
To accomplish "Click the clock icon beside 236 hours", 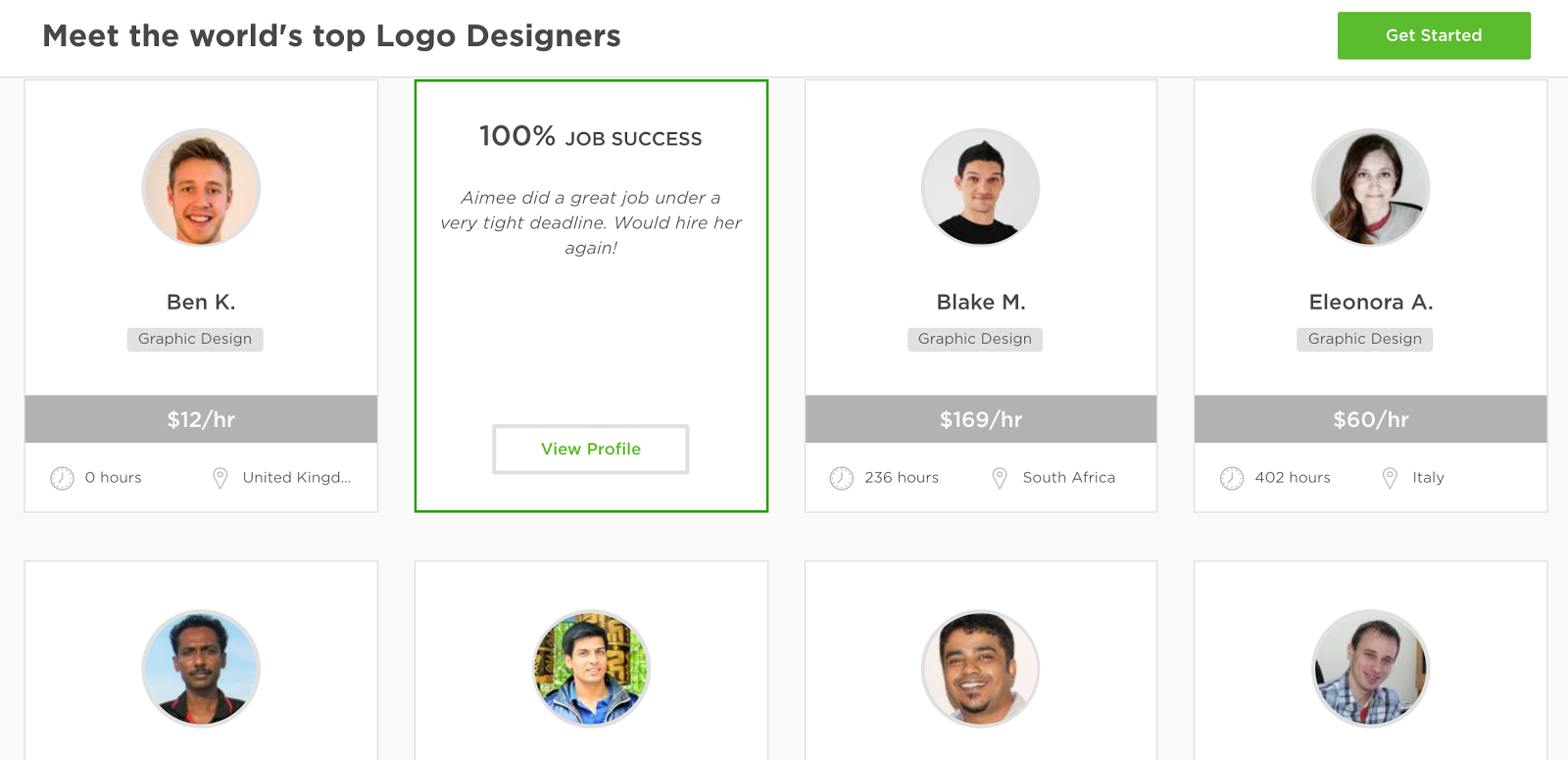I will (x=841, y=478).
